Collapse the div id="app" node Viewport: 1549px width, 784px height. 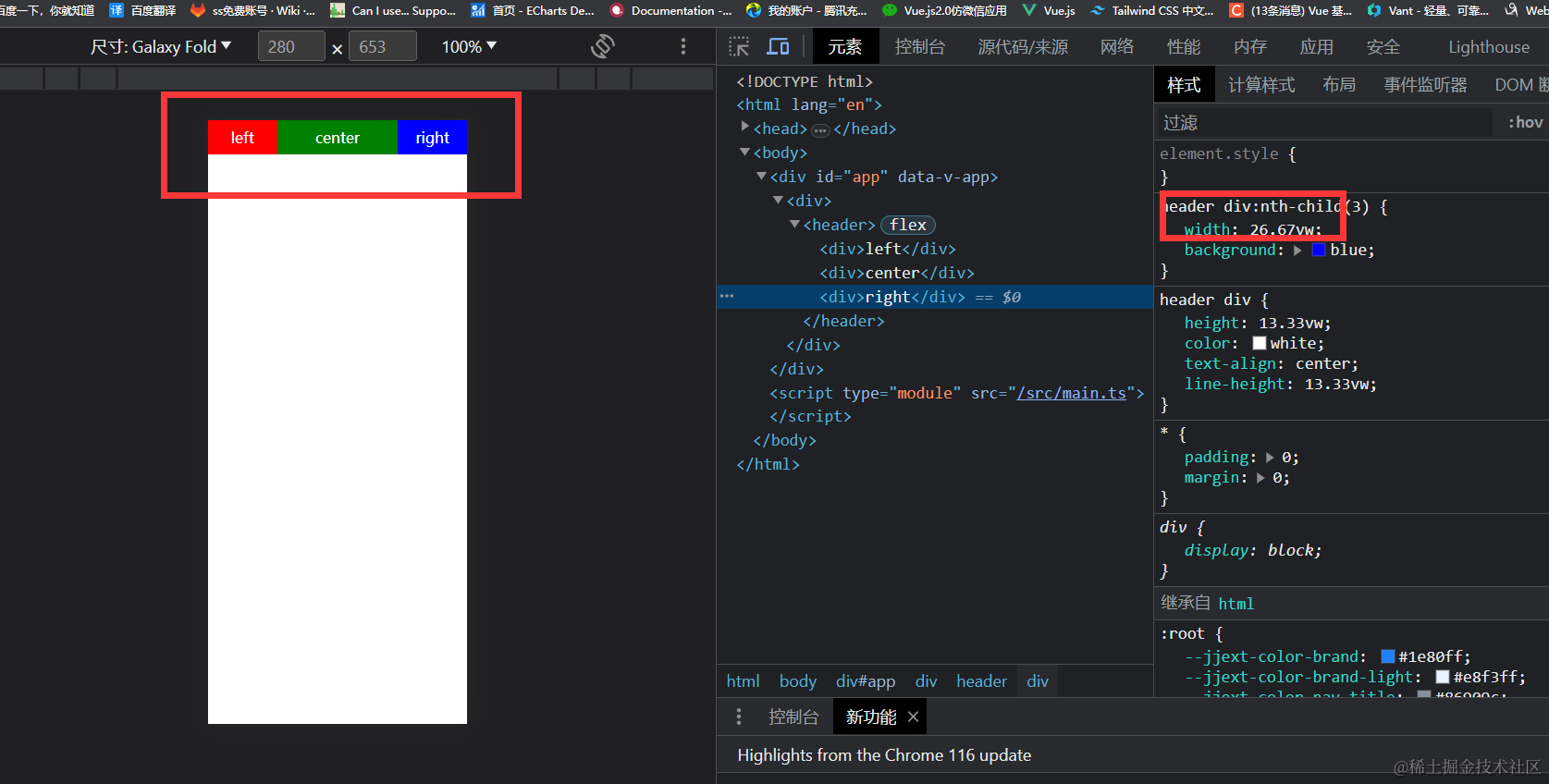click(761, 176)
